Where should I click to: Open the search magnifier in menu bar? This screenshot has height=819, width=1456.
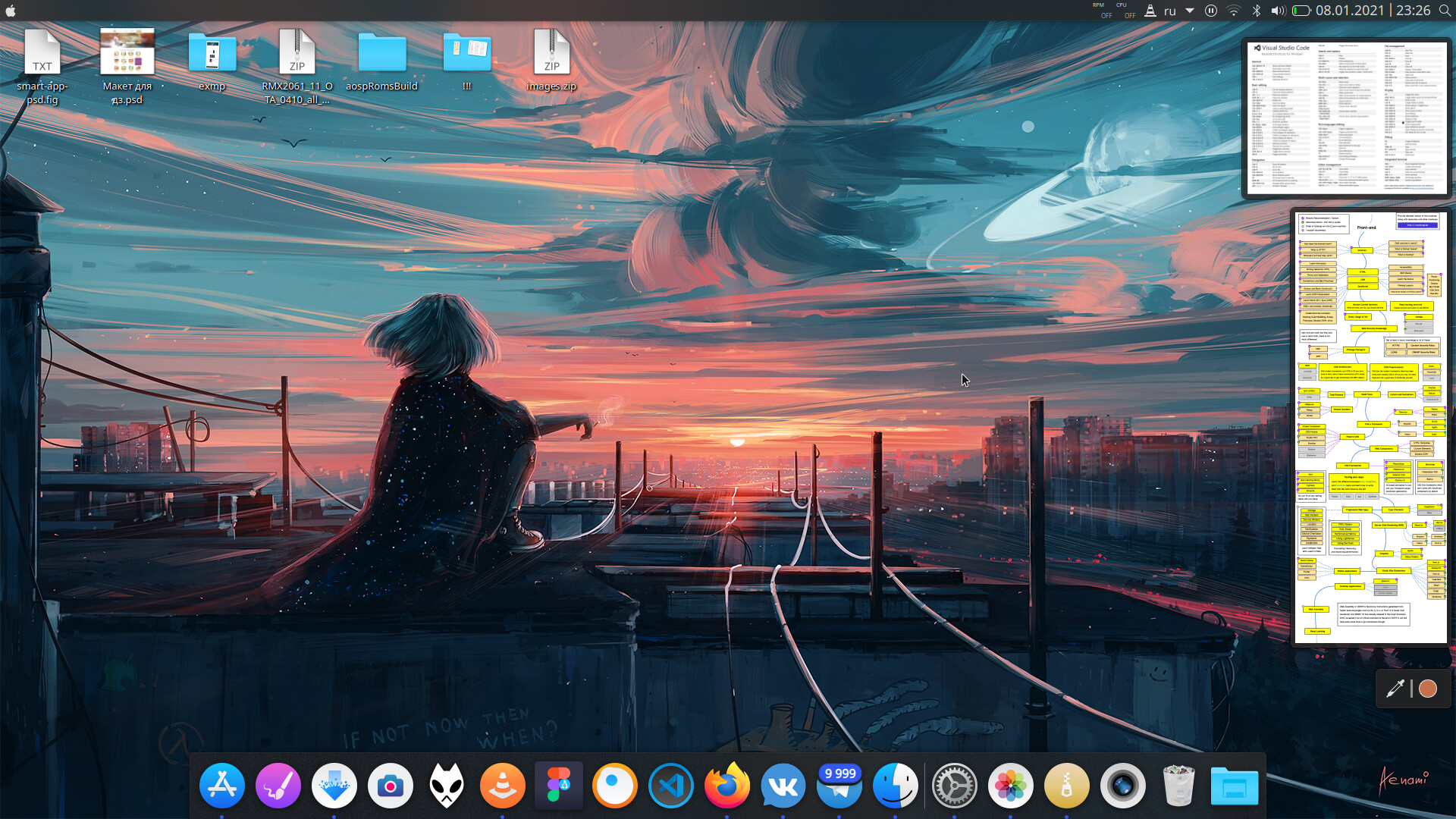(1445, 11)
